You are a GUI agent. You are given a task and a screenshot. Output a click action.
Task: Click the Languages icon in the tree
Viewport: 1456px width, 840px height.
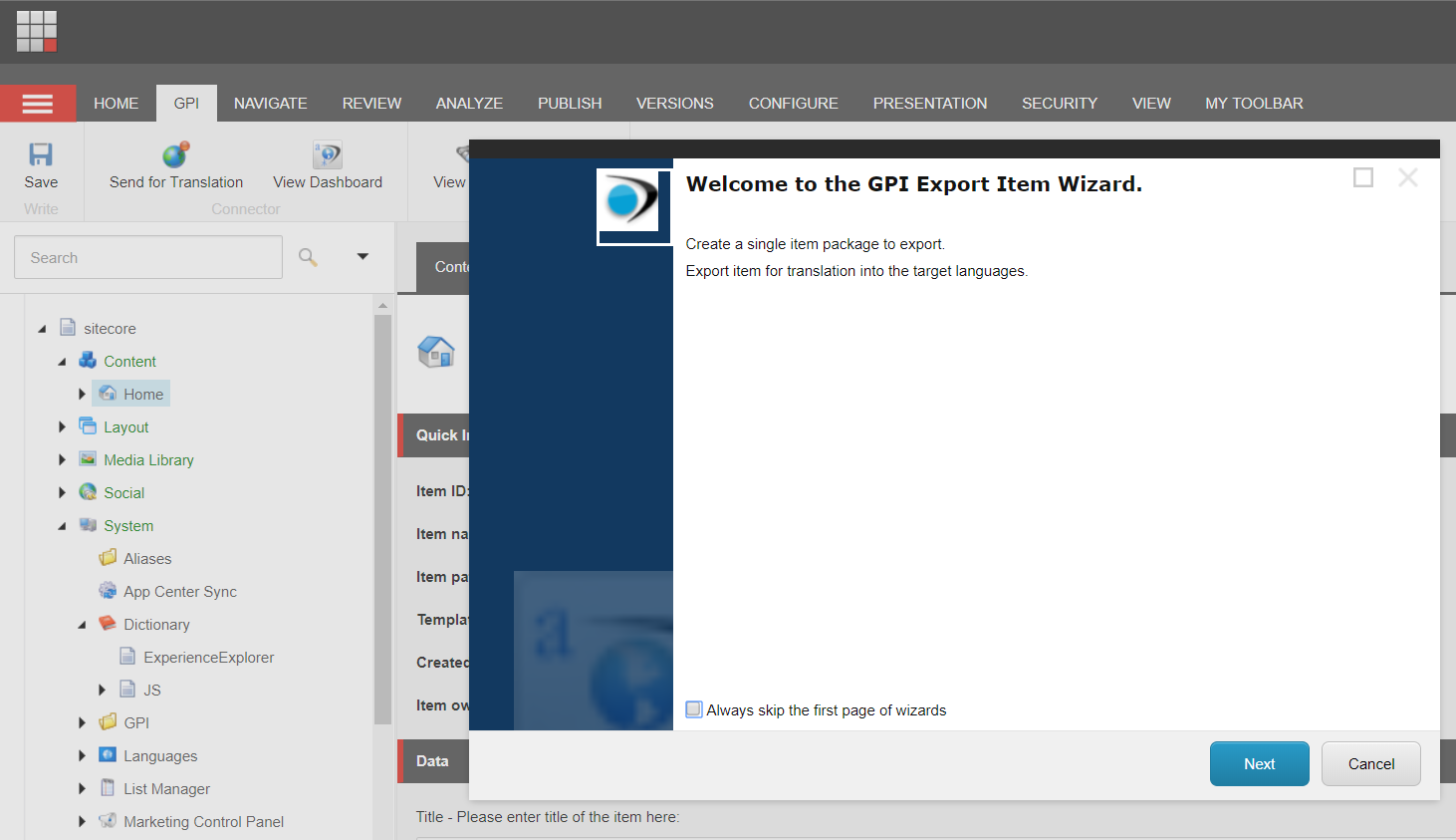pos(107,755)
